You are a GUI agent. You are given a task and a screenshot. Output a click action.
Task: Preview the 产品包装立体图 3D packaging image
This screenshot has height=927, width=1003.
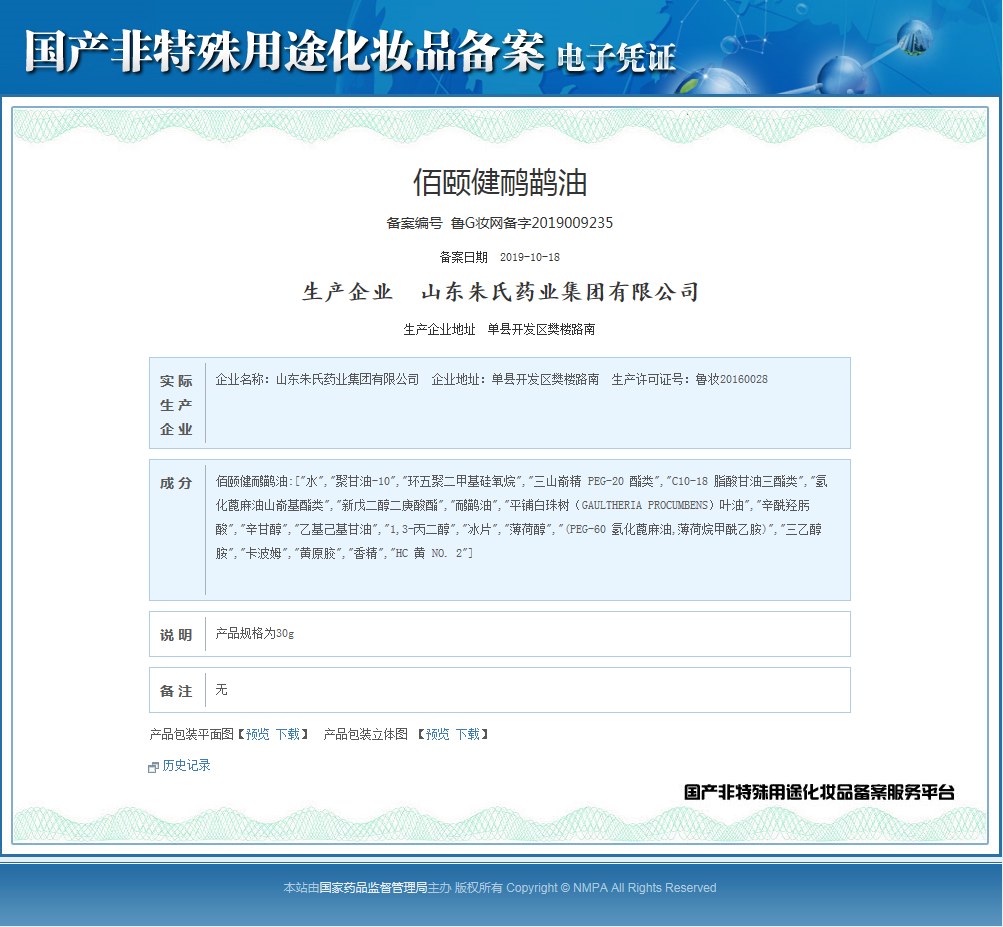(x=437, y=733)
